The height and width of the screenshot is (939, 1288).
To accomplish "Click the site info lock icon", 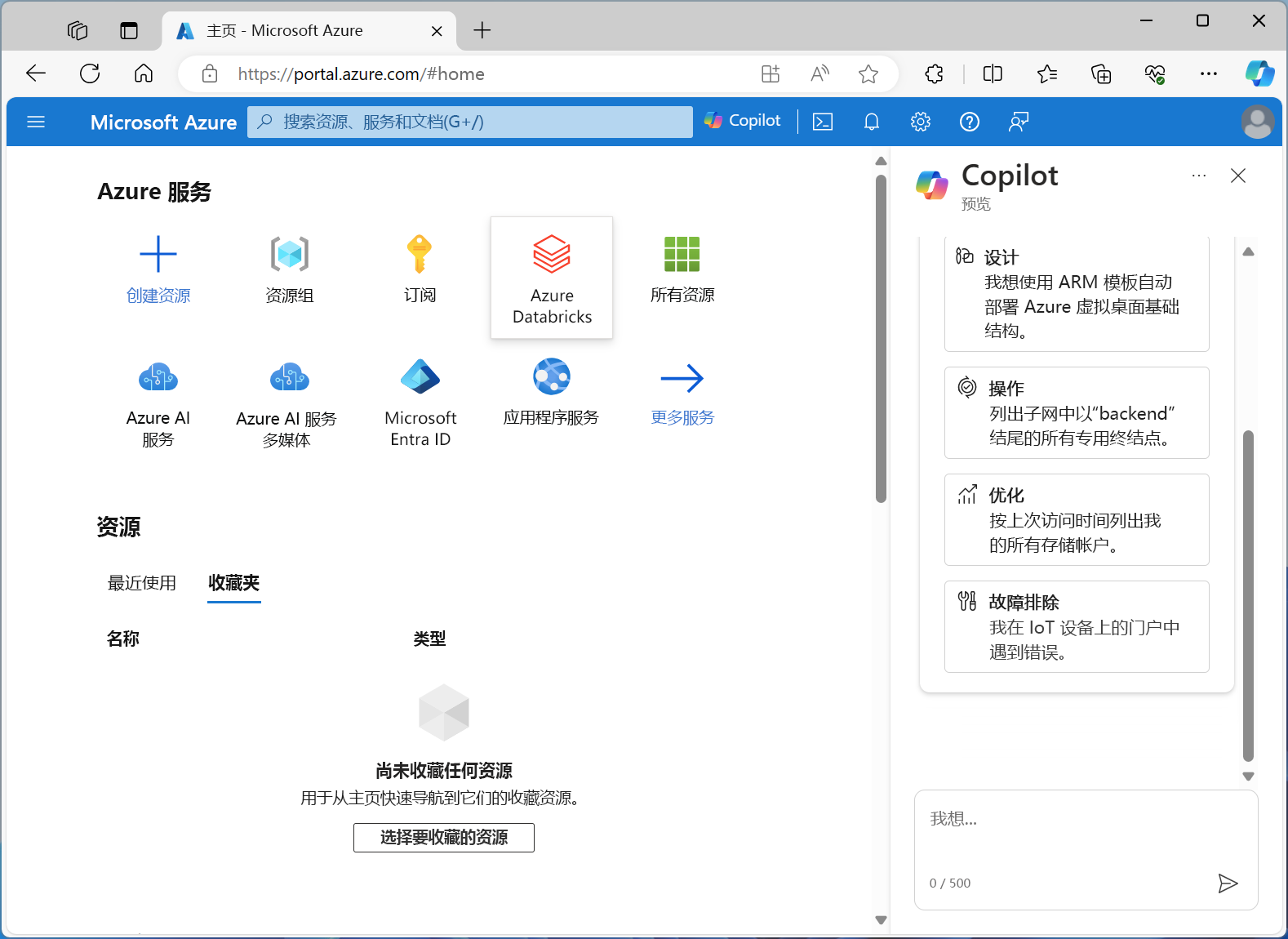I will pyautogui.click(x=210, y=74).
